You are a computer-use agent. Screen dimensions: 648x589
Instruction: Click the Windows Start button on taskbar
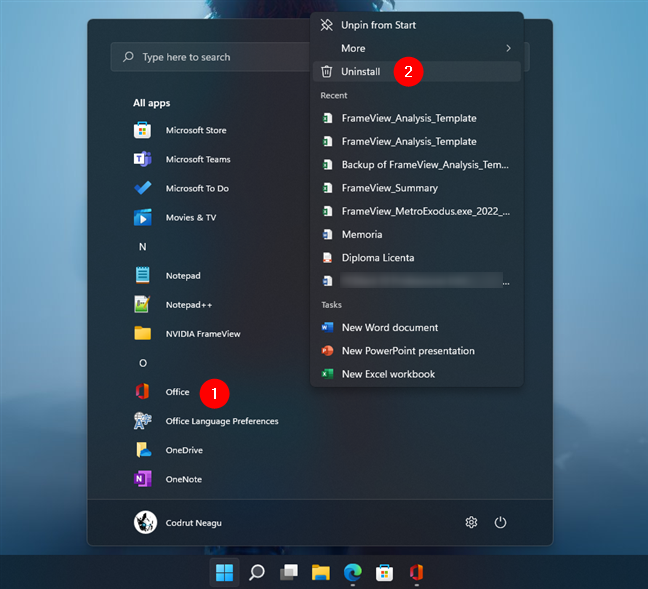click(x=224, y=572)
